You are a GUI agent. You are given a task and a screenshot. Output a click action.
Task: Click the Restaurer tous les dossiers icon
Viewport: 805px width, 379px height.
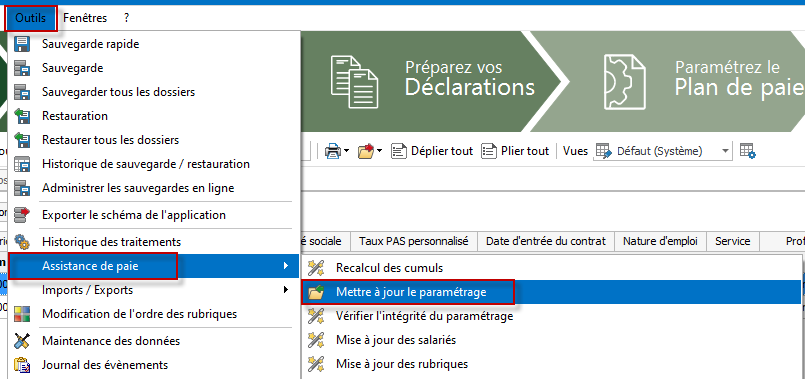[22, 140]
